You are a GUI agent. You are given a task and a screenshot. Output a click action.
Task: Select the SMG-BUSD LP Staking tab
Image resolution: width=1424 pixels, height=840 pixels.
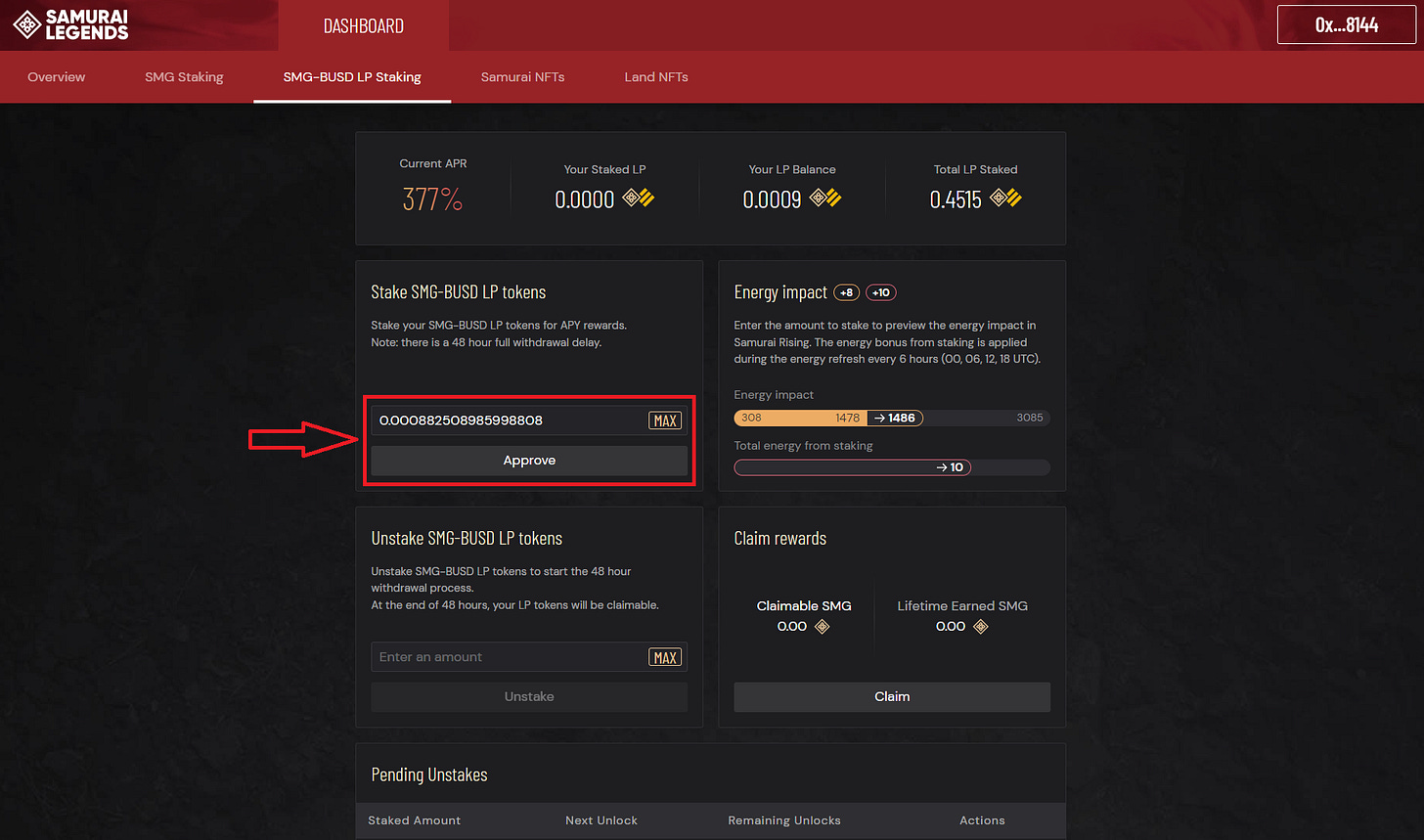[x=352, y=76]
